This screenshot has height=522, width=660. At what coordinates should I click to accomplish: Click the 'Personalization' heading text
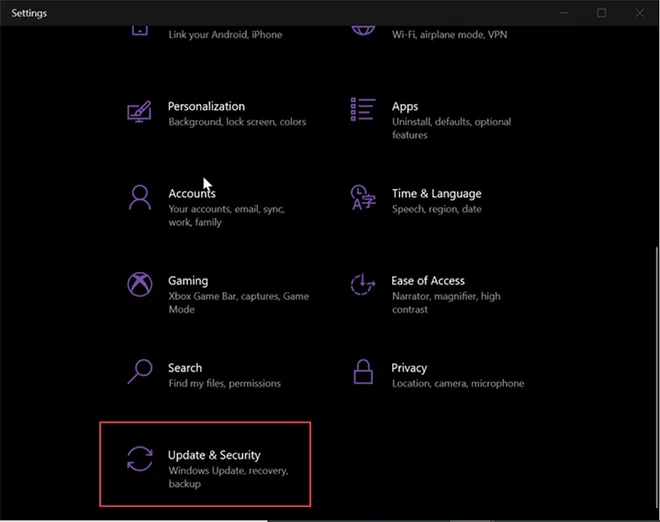(x=206, y=106)
